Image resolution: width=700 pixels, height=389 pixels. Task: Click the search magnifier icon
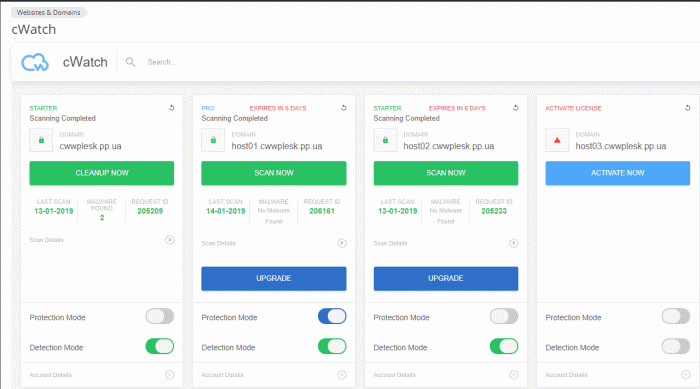[x=130, y=62]
